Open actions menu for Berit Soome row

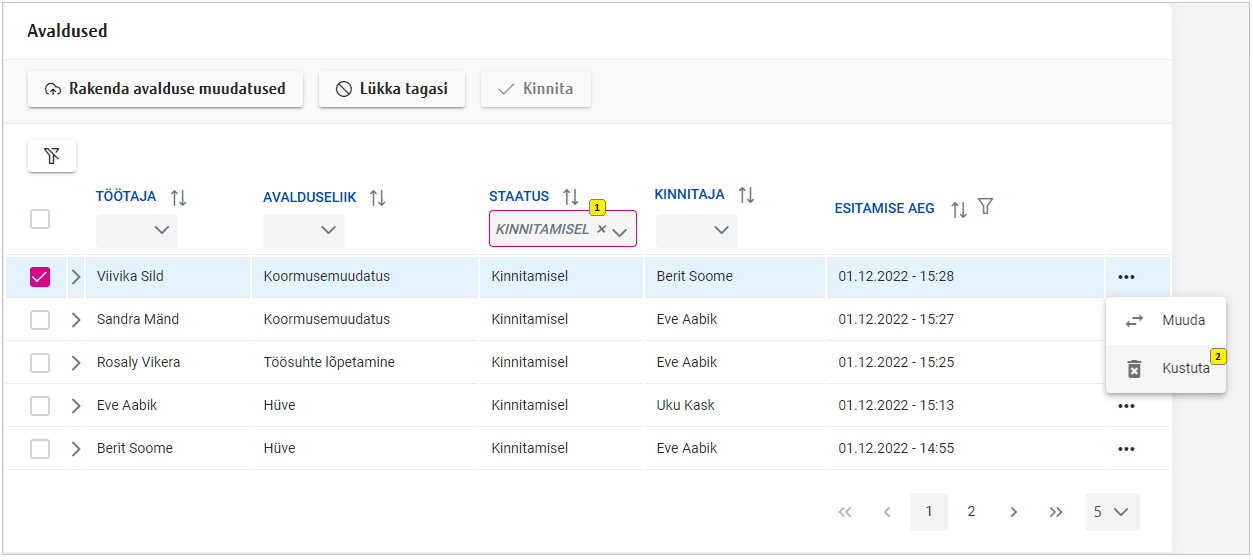pyautogui.click(x=1126, y=449)
